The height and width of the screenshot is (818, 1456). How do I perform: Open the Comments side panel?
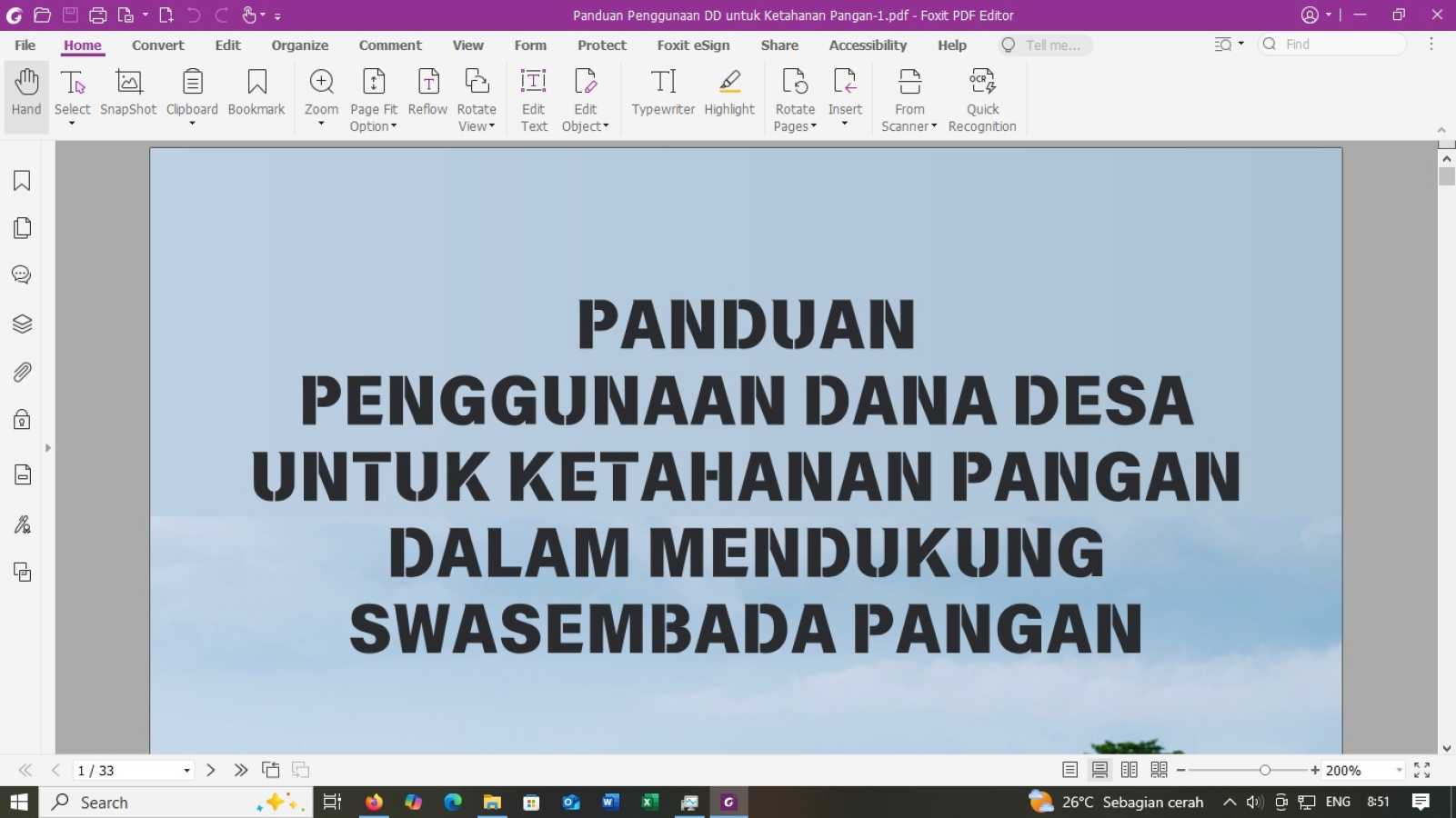point(22,274)
